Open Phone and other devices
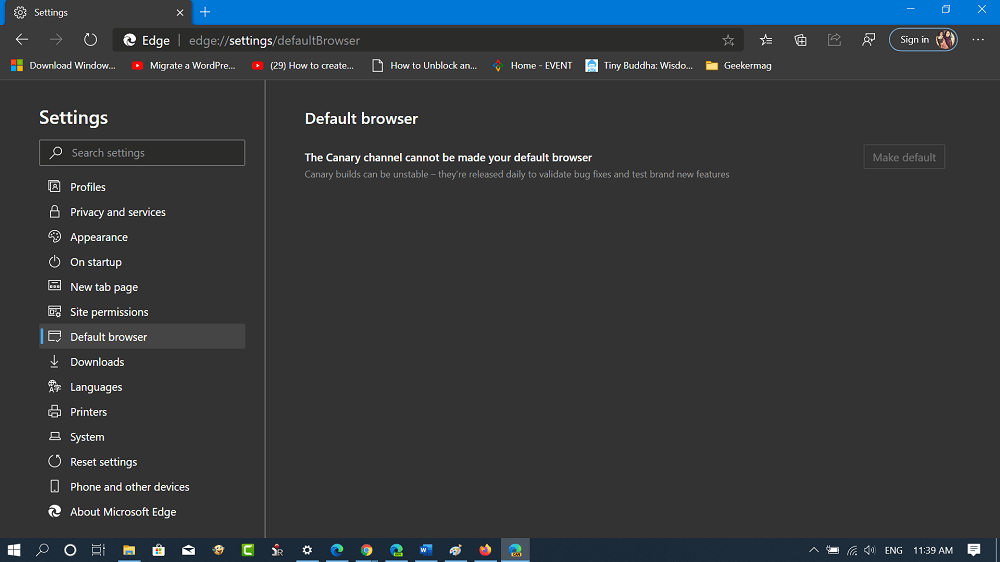Screen dimensions: 1000x562 (142, 487)
